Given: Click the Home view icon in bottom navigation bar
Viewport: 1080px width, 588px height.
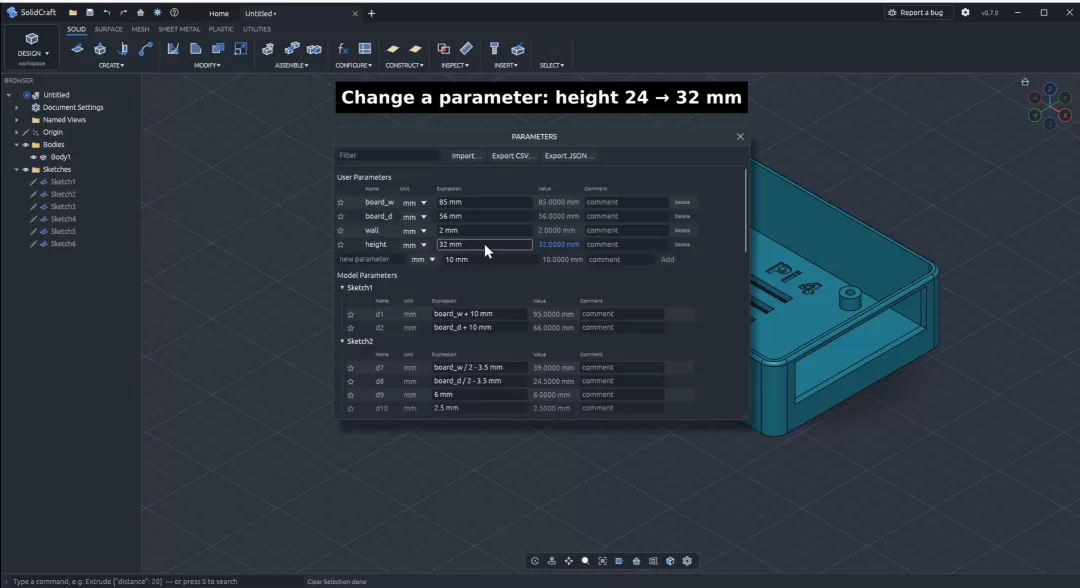Looking at the screenshot, I should coord(636,561).
